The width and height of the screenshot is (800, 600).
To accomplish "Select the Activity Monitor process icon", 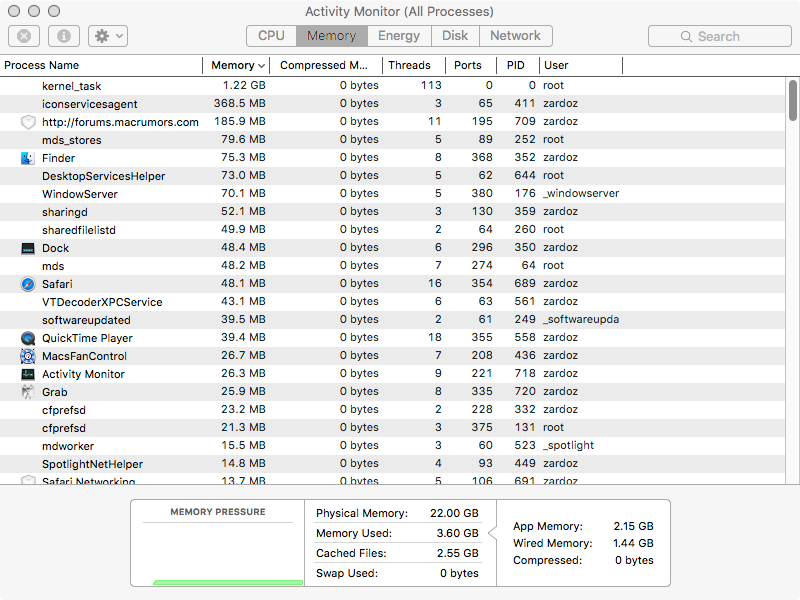I will click(28, 374).
